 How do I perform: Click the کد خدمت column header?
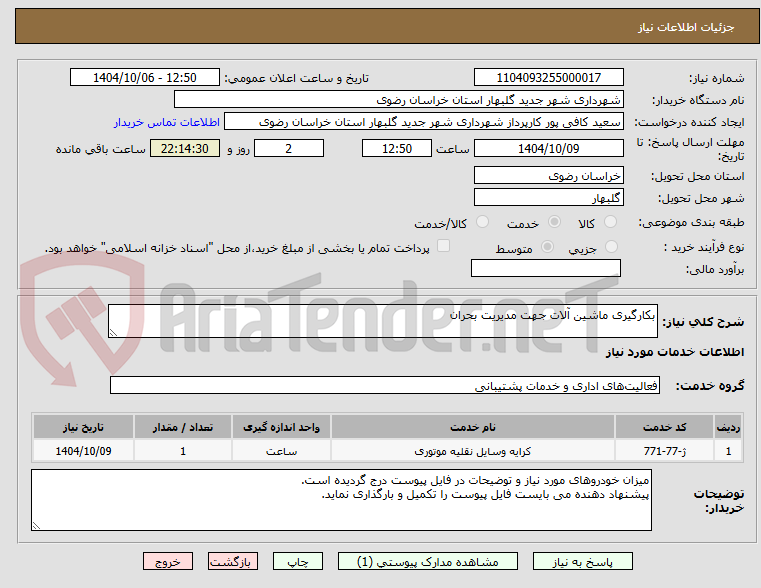pos(664,427)
